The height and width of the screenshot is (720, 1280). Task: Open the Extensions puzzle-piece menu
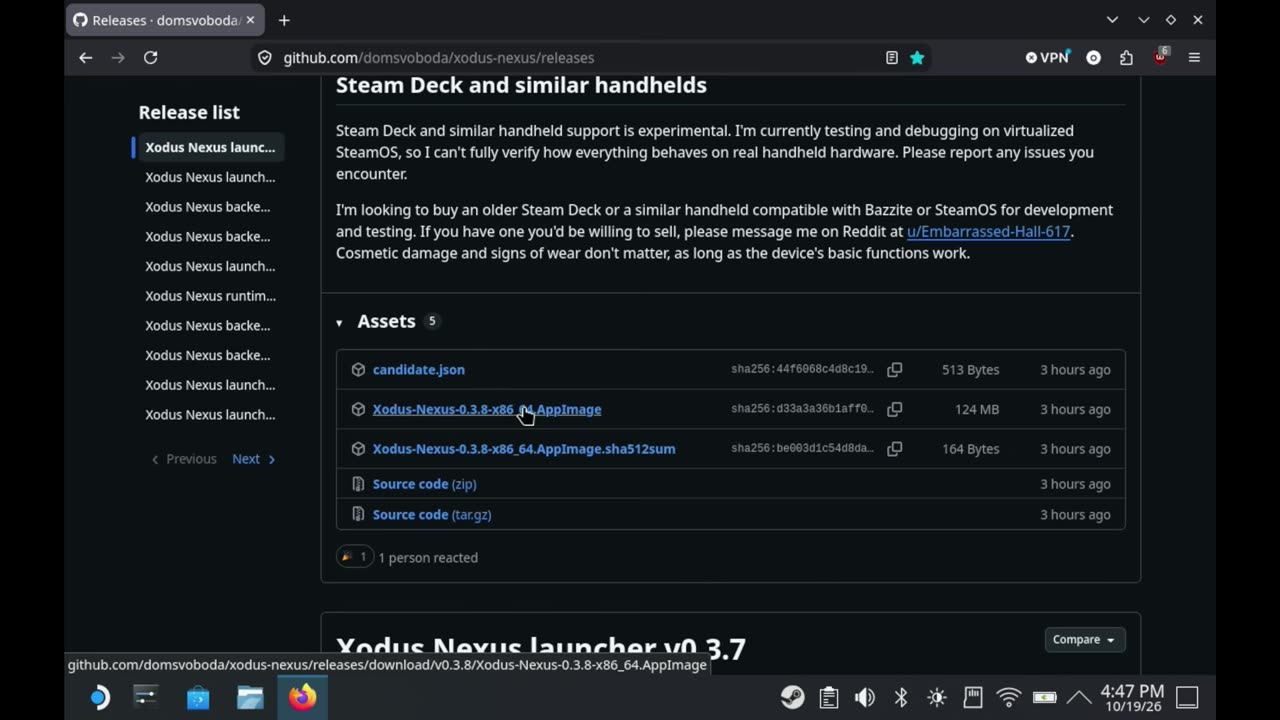point(1127,58)
